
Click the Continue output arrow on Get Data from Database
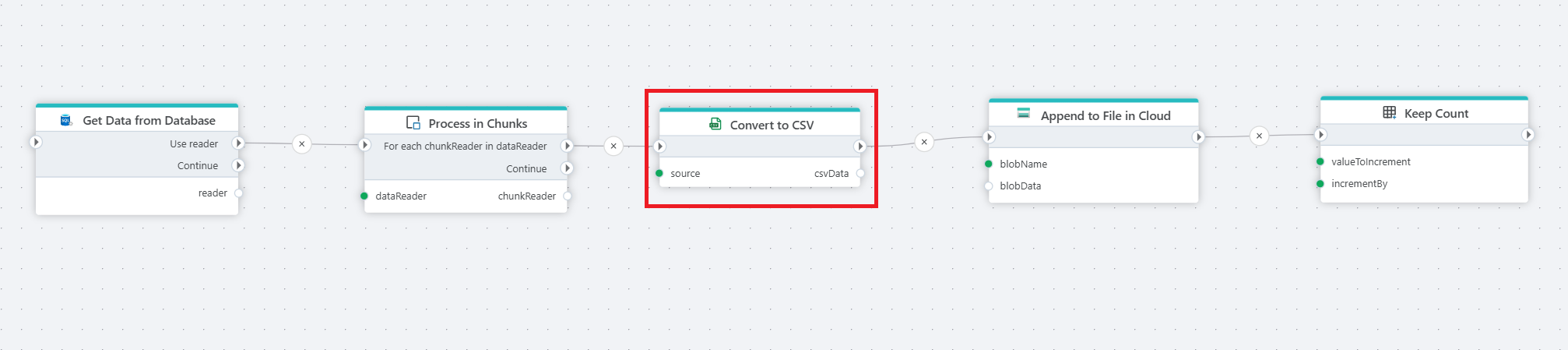pyautogui.click(x=238, y=165)
